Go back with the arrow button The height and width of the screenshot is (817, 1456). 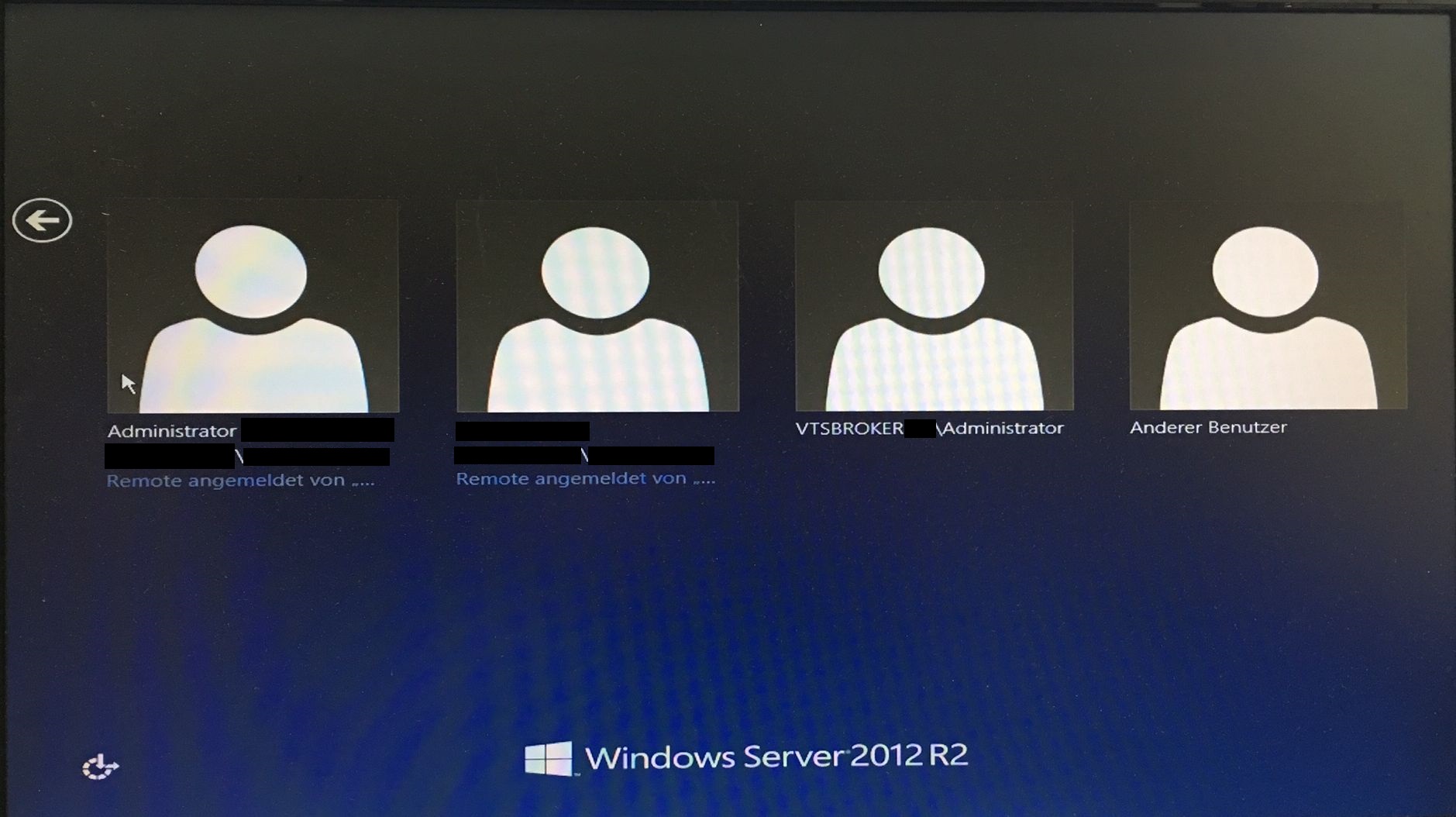(x=42, y=221)
